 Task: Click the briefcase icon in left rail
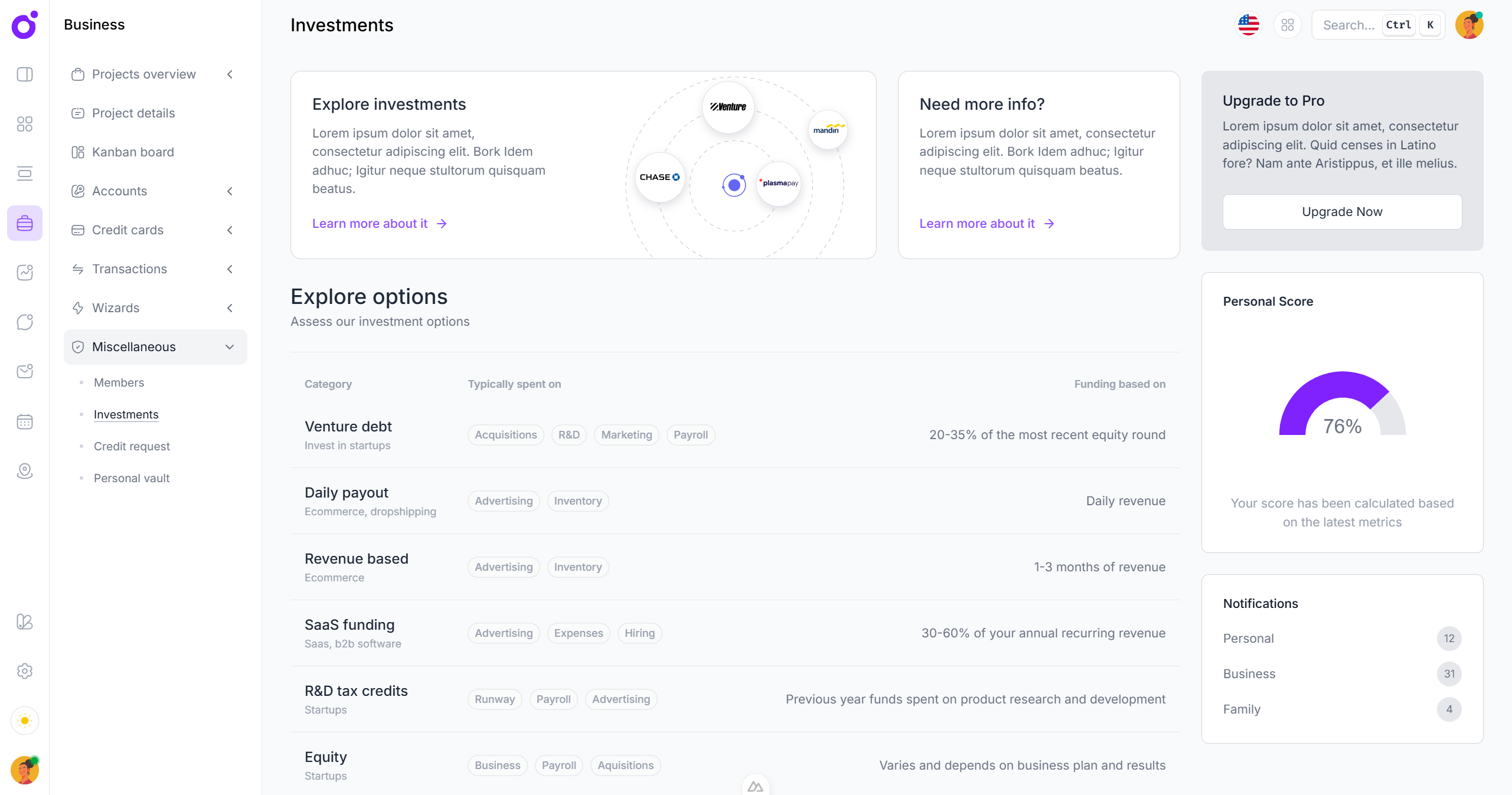(x=25, y=223)
